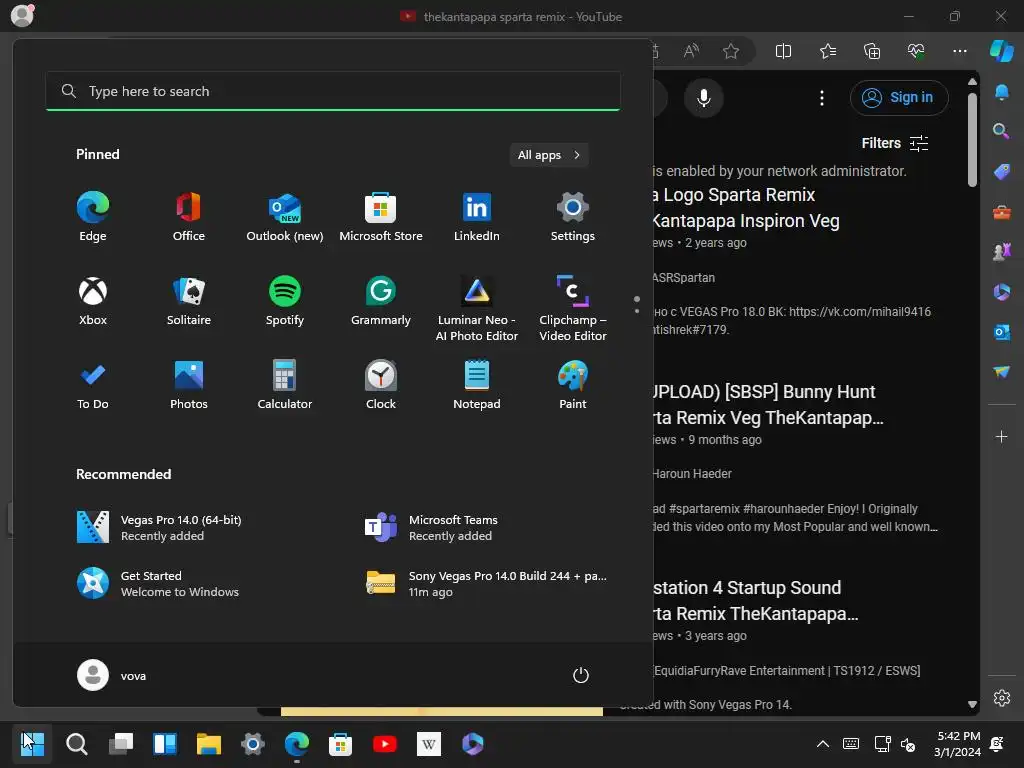Open YouTube app on taskbar
Screen dimensions: 1024x768
[x=385, y=744]
